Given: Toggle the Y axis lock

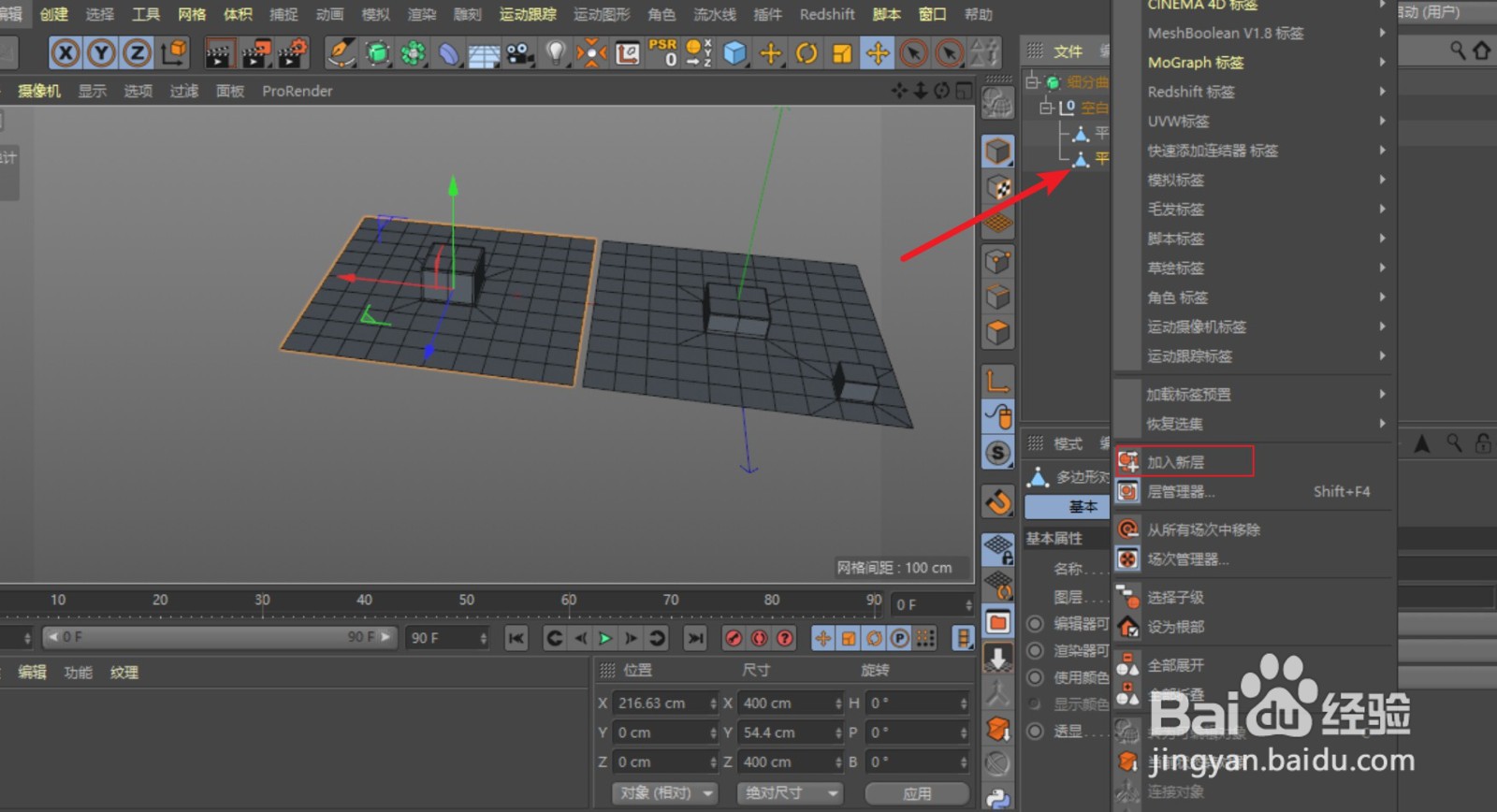Looking at the screenshot, I should pyautogui.click(x=101, y=53).
